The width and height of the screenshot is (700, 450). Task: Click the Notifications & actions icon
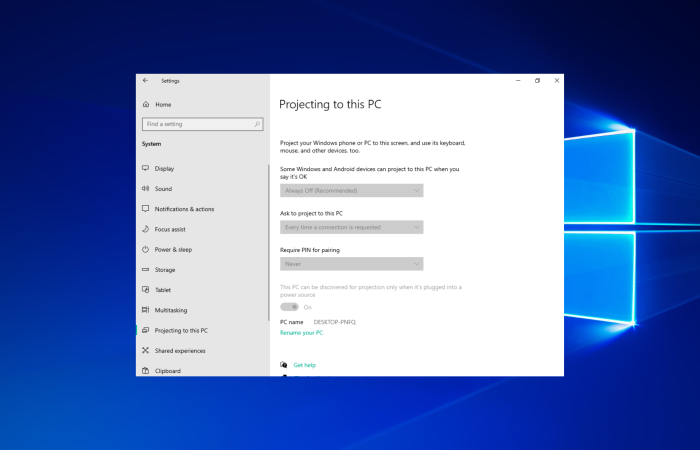pos(145,208)
